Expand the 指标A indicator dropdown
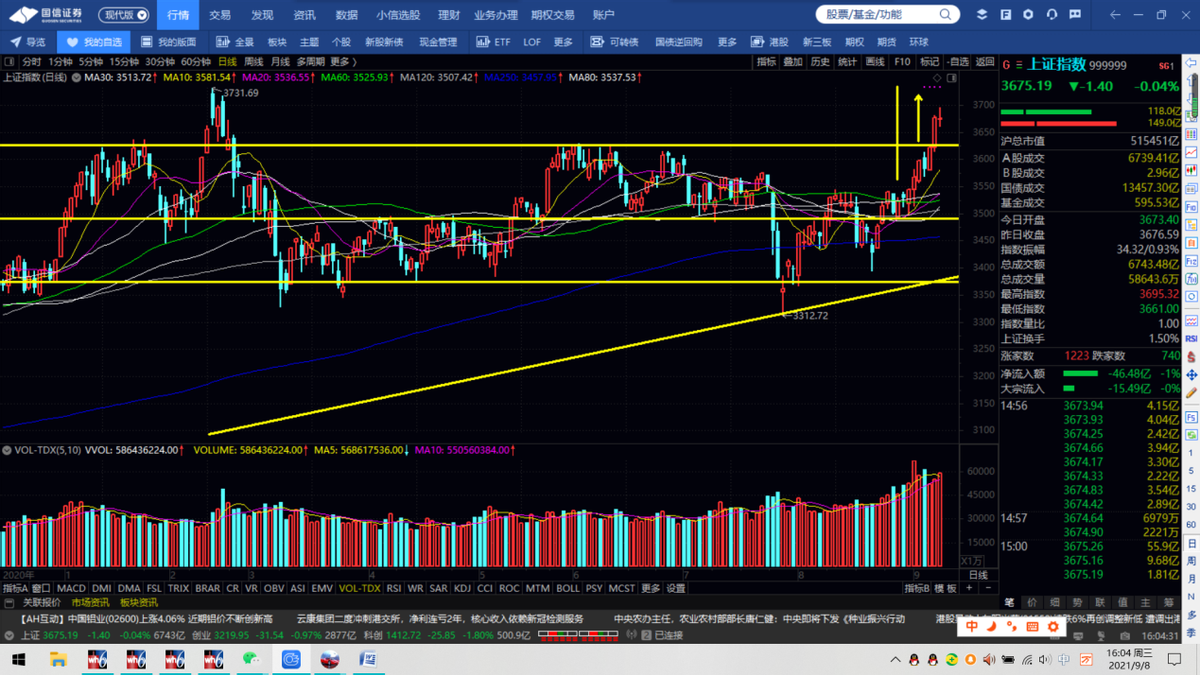This screenshot has width=1200, height=675. click(x=16, y=589)
